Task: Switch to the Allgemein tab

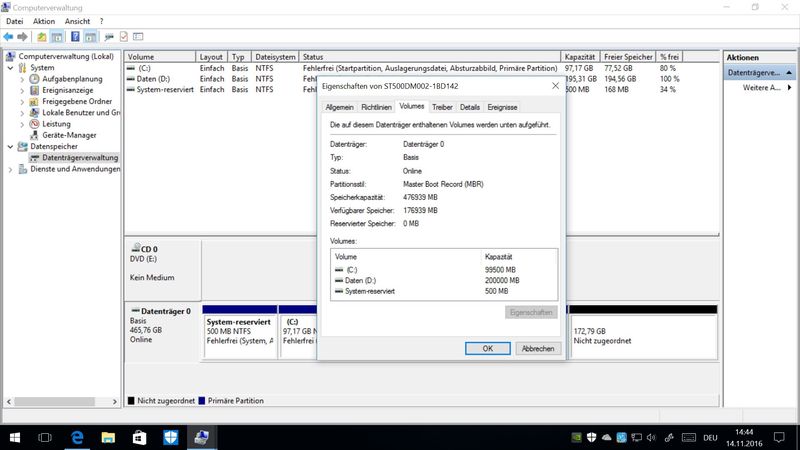Action: coord(339,106)
